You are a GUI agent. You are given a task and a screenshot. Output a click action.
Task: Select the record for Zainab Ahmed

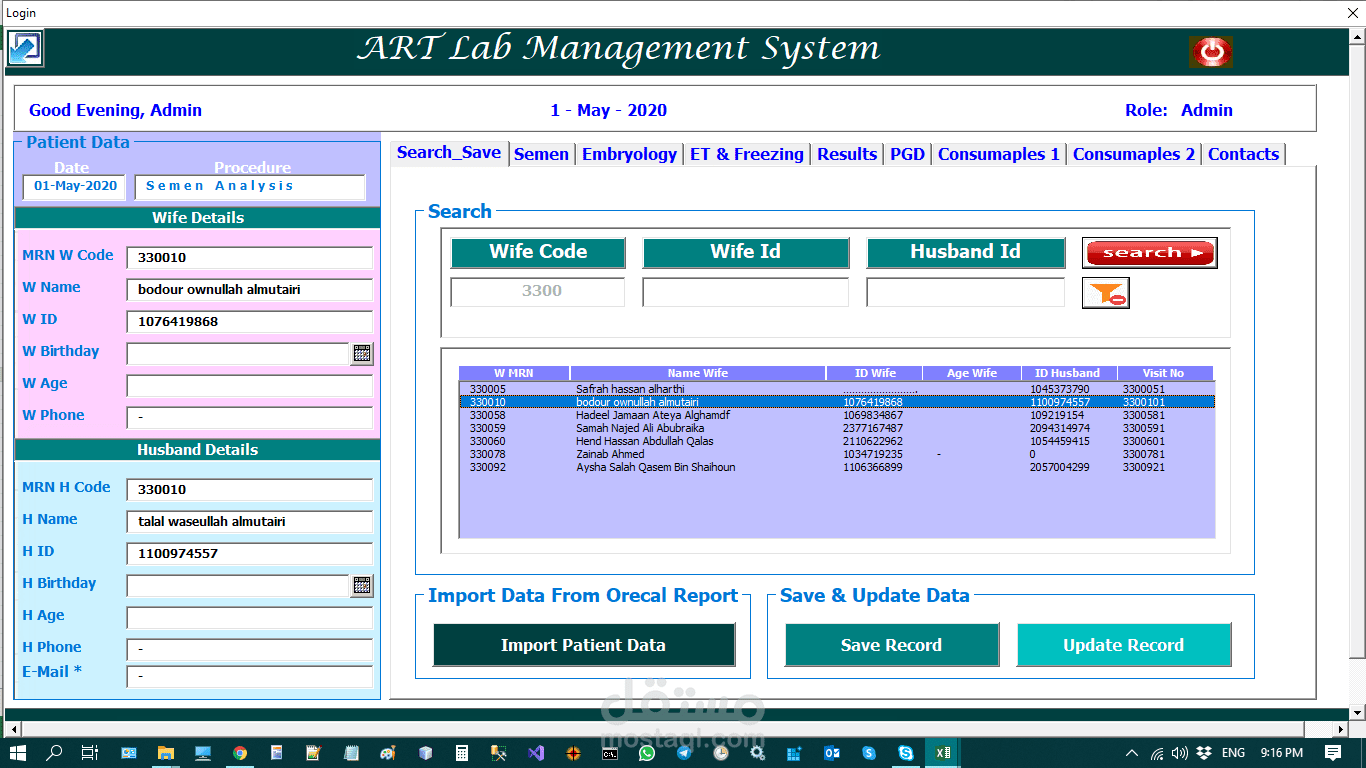pos(700,453)
